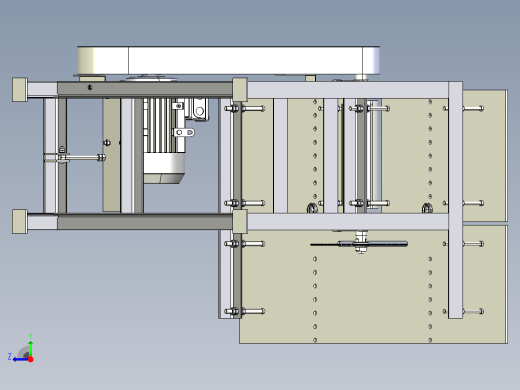Click the blue Z axis arrow of triad
This screenshot has height=390, width=520.
pyautogui.click(x=21, y=359)
